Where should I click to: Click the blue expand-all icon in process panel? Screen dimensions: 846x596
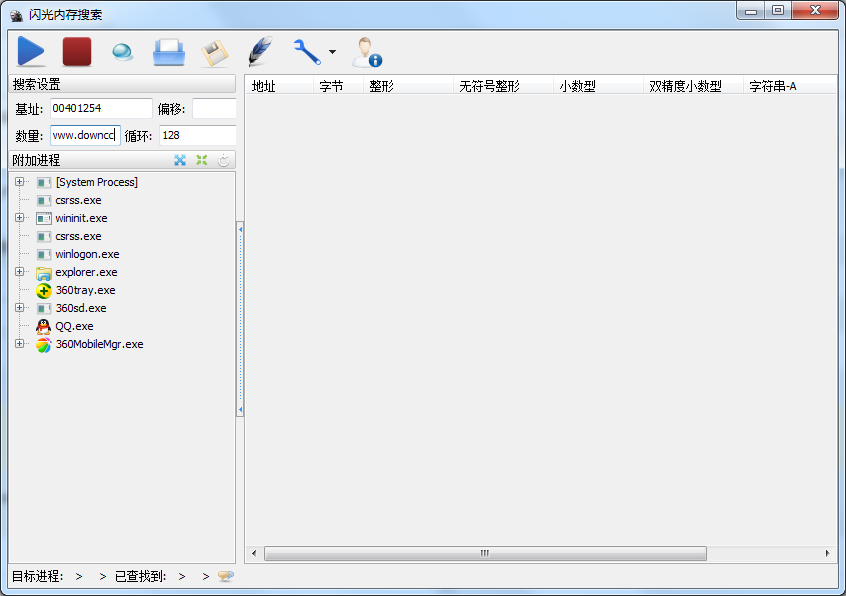(180, 160)
